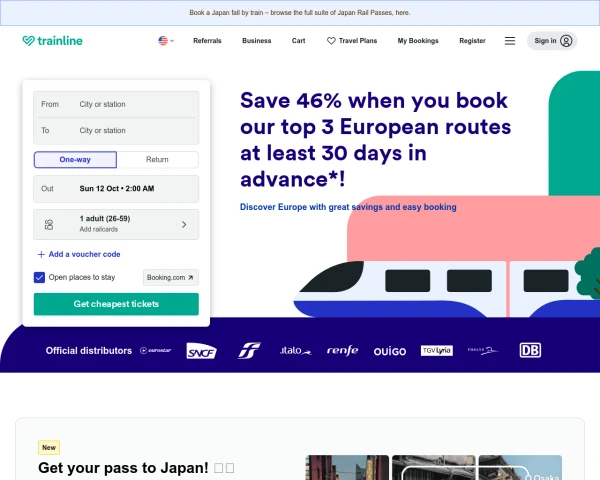
Task: Click the Osaka photo thumbnail
Action: pyautogui.click(x=520, y=467)
